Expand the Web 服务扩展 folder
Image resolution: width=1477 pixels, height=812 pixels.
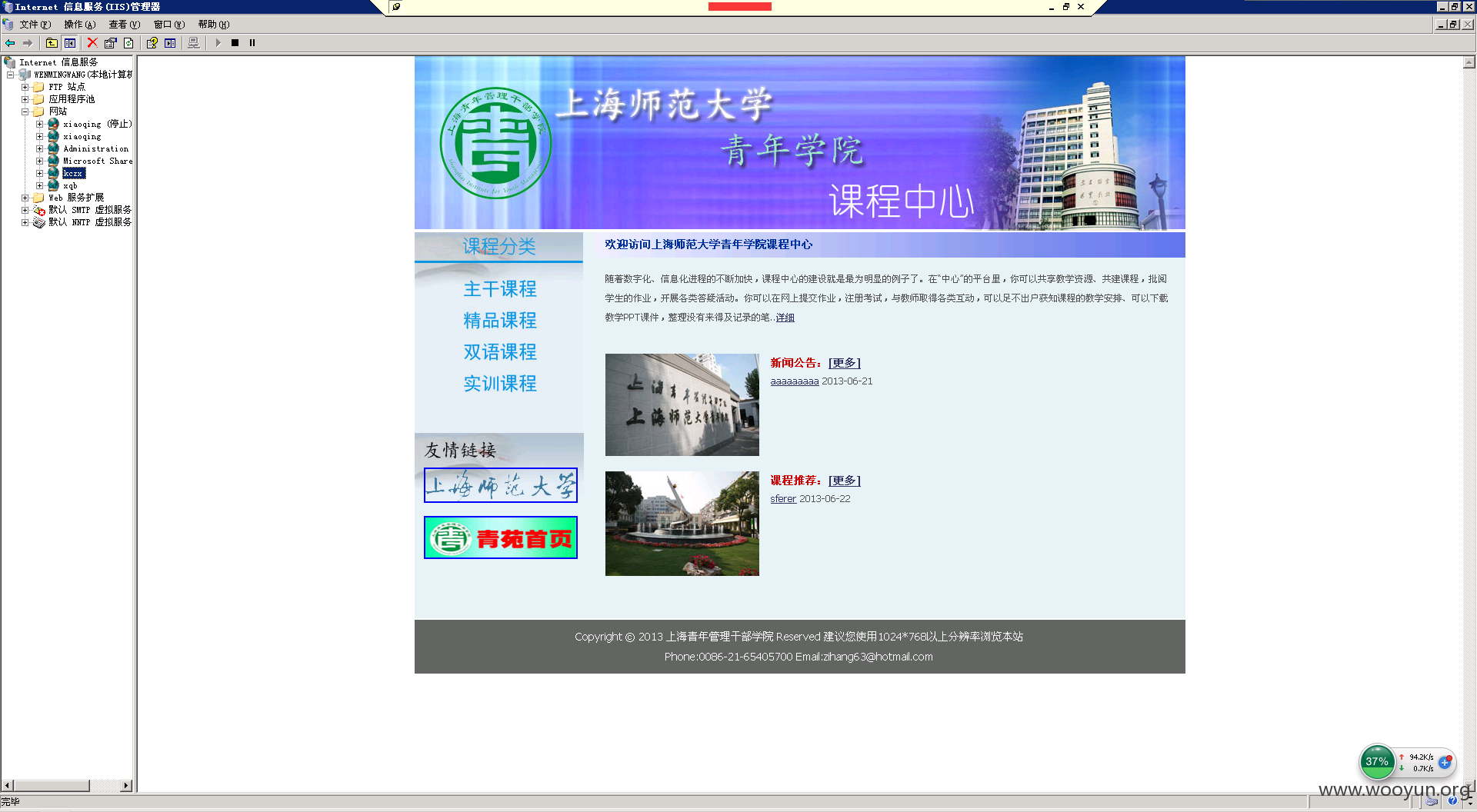pos(25,198)
